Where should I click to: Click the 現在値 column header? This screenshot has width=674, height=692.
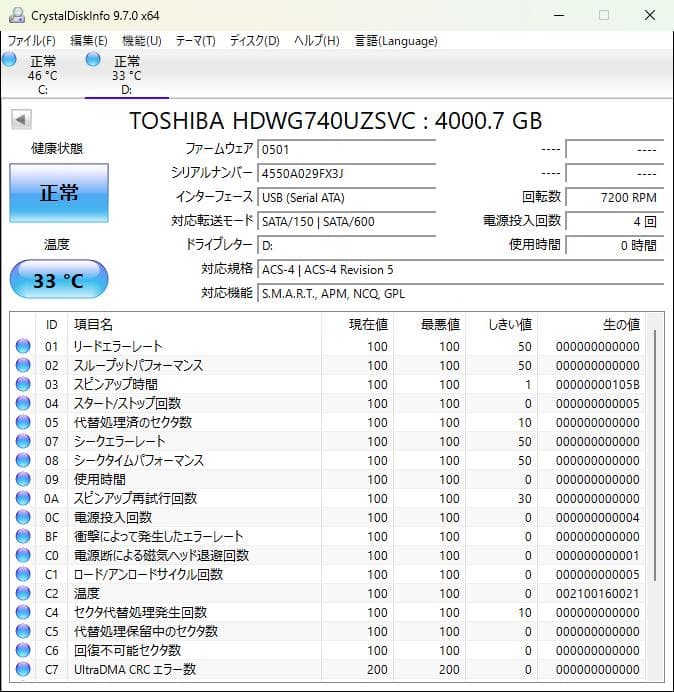click(x=368, y=325)
